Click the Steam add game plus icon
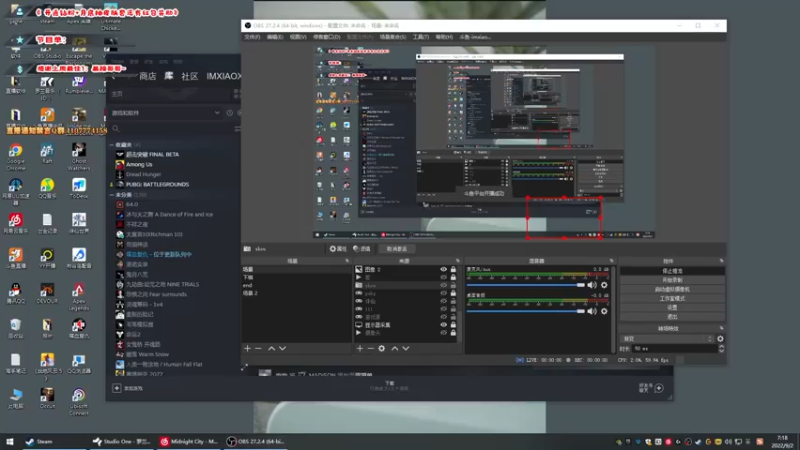Viewport: 800px width, 450px height. 117,388
